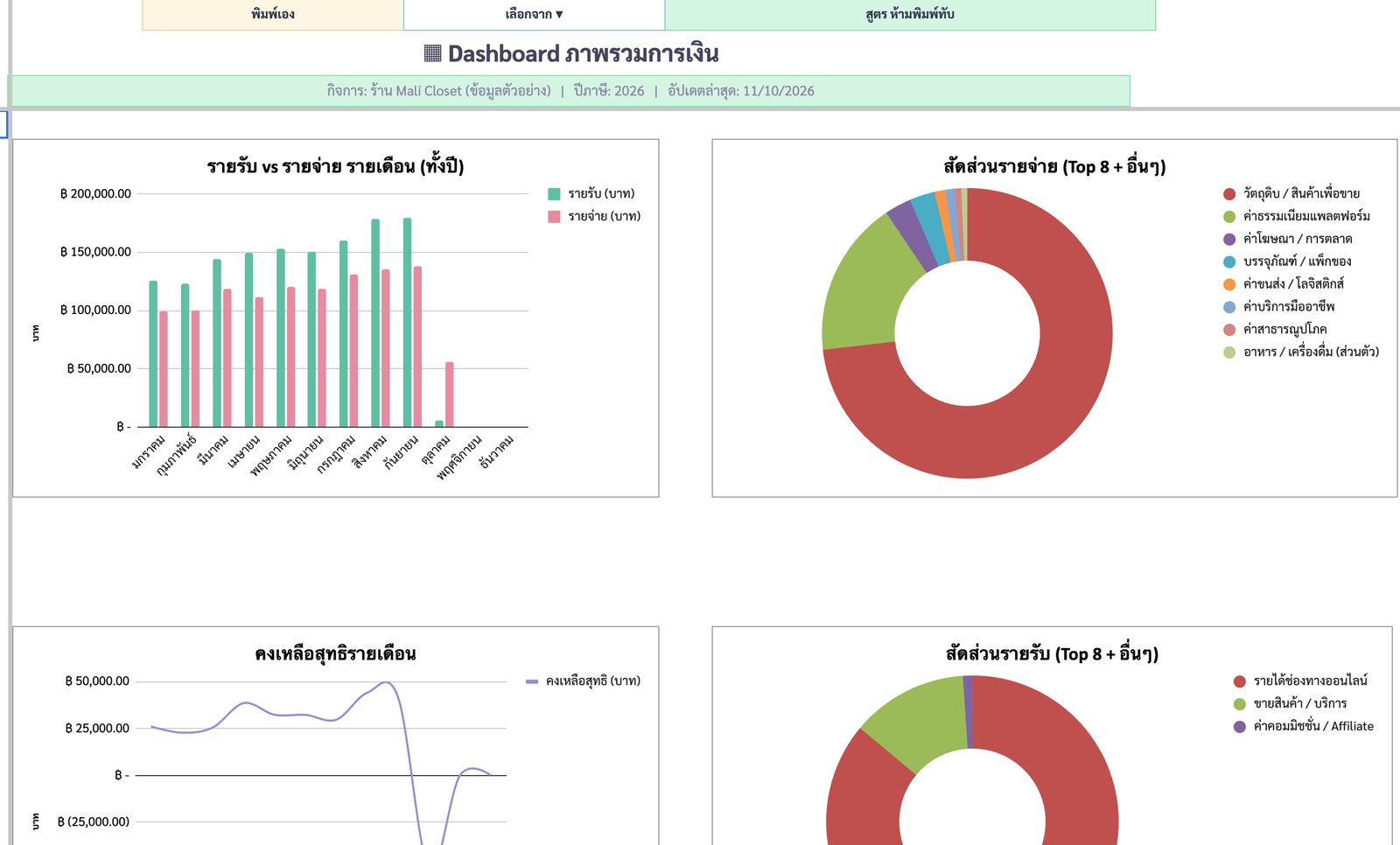
Task: Click the 'สัดส่วนรายรับ (Top 8 + อื่นๆ)' chart title
Action: coord(1052,654)
